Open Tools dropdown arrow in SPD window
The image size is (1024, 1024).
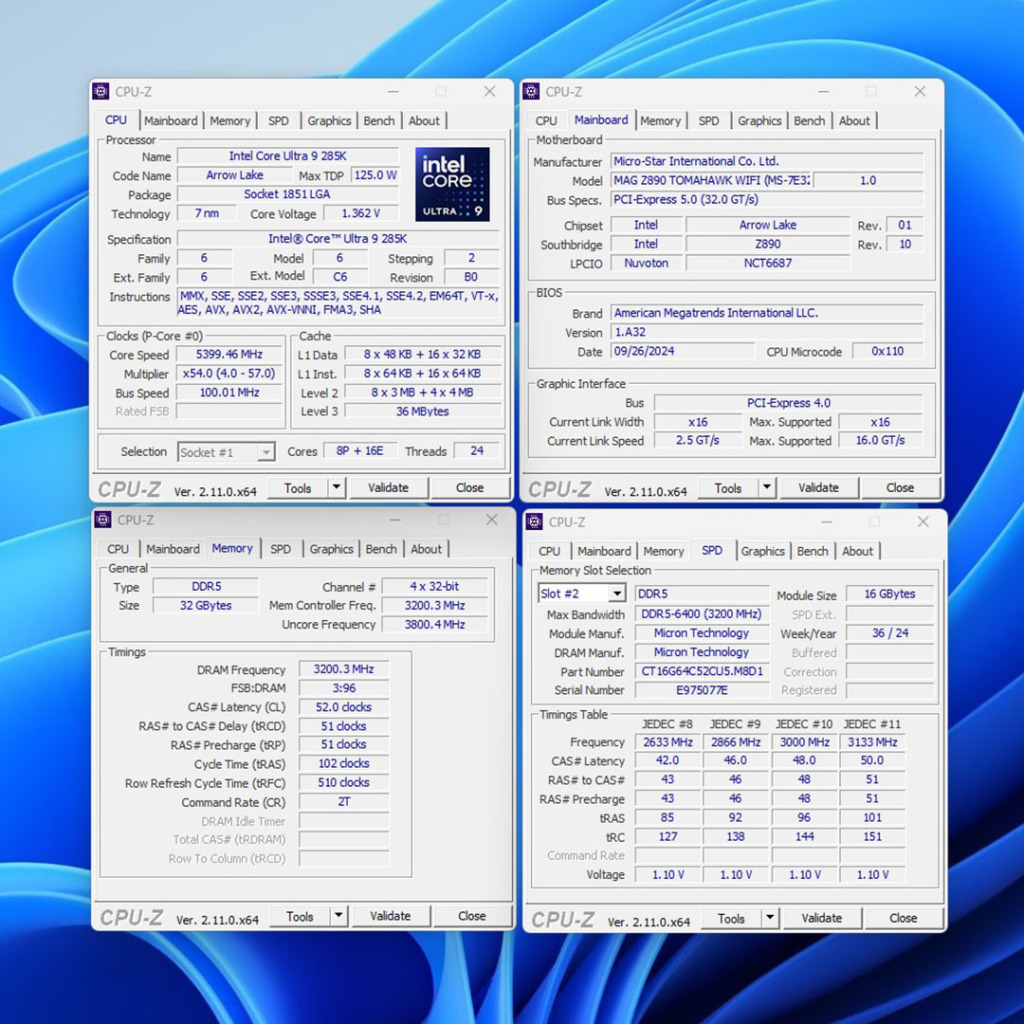click(770, 918)
